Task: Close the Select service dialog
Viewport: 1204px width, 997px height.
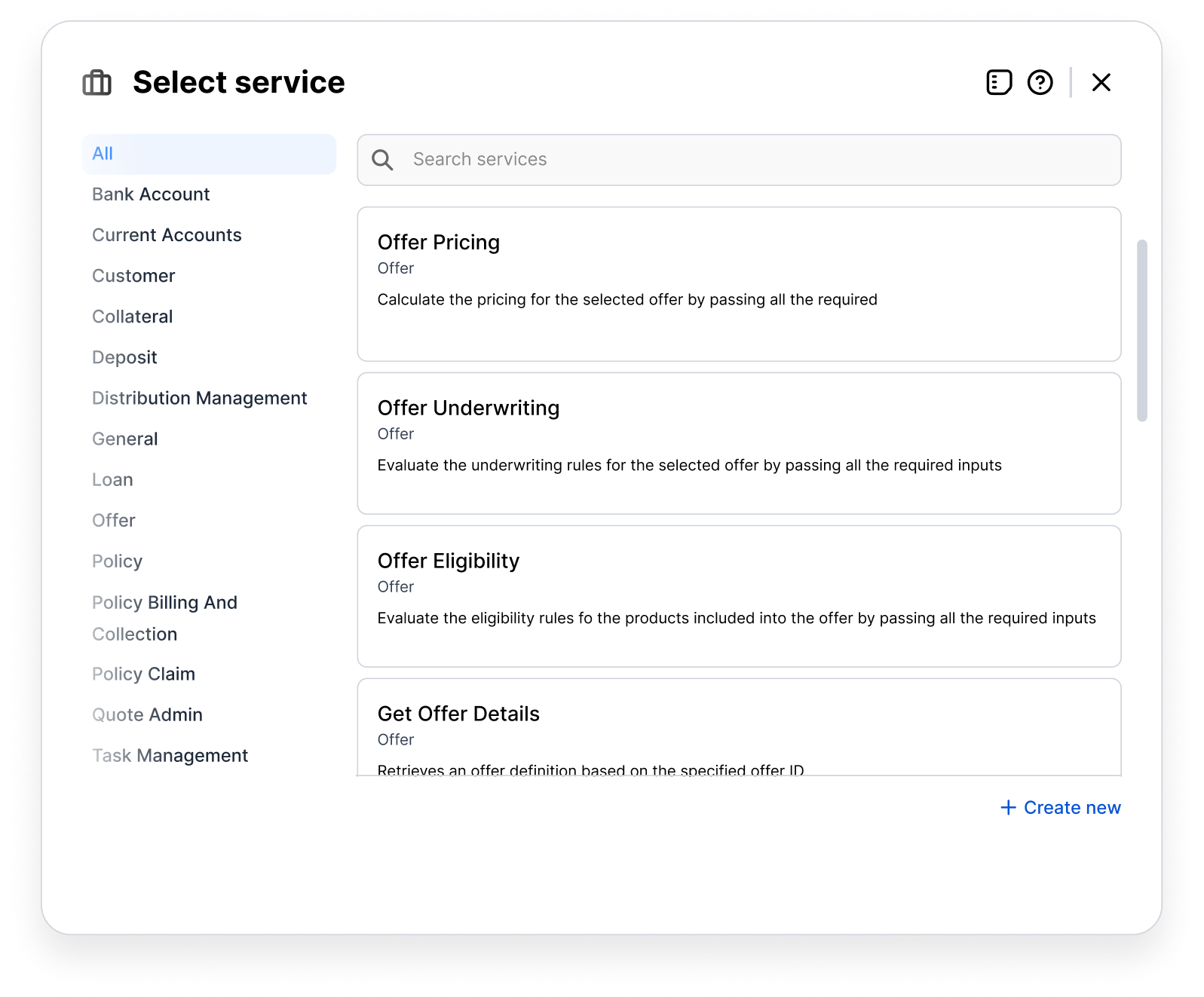Action: tap(1101, 82)
